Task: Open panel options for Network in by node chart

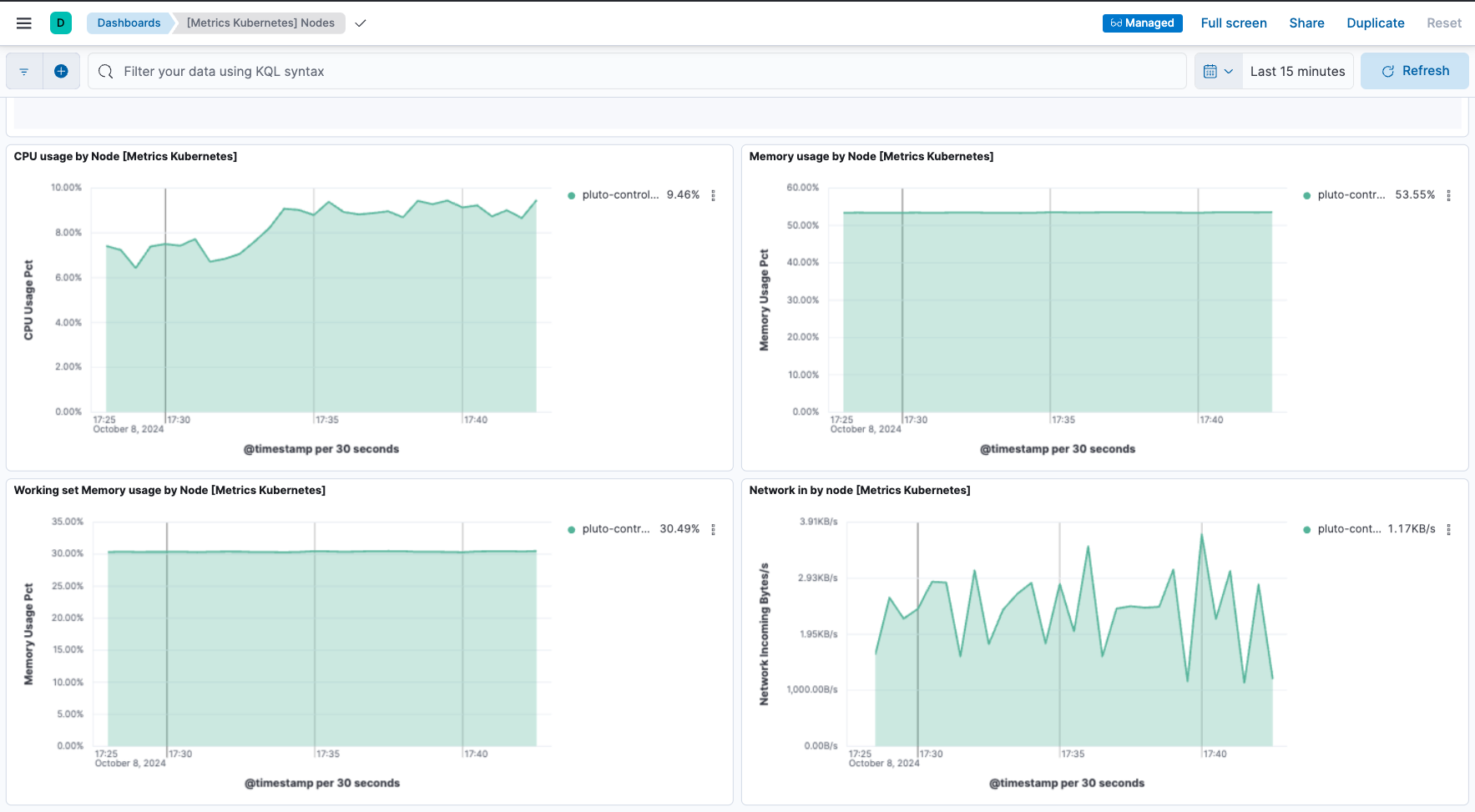Action: [x=1448, y=528]
